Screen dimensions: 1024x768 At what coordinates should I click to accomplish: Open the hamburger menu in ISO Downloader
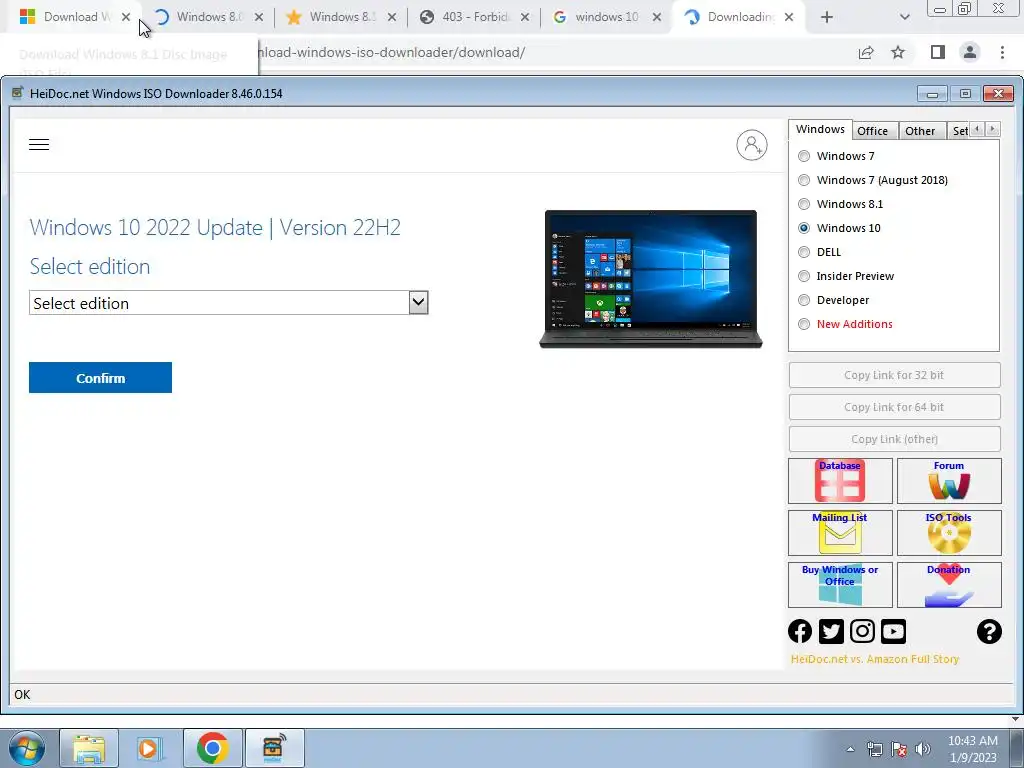pos(39,144)
